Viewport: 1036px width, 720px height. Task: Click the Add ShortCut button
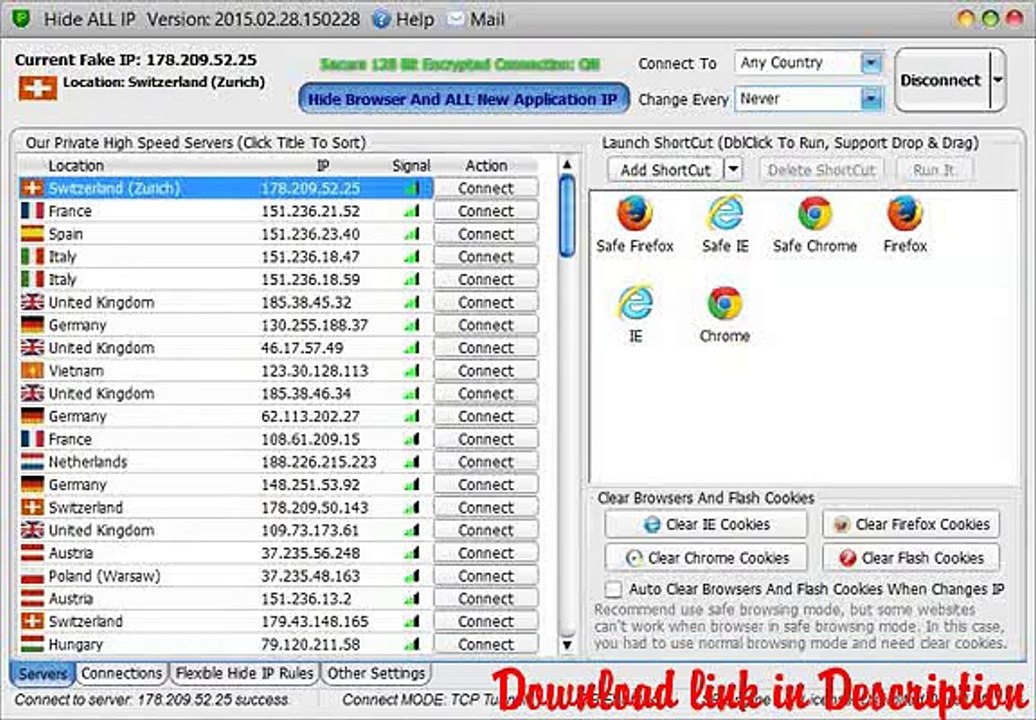[665, 170]
